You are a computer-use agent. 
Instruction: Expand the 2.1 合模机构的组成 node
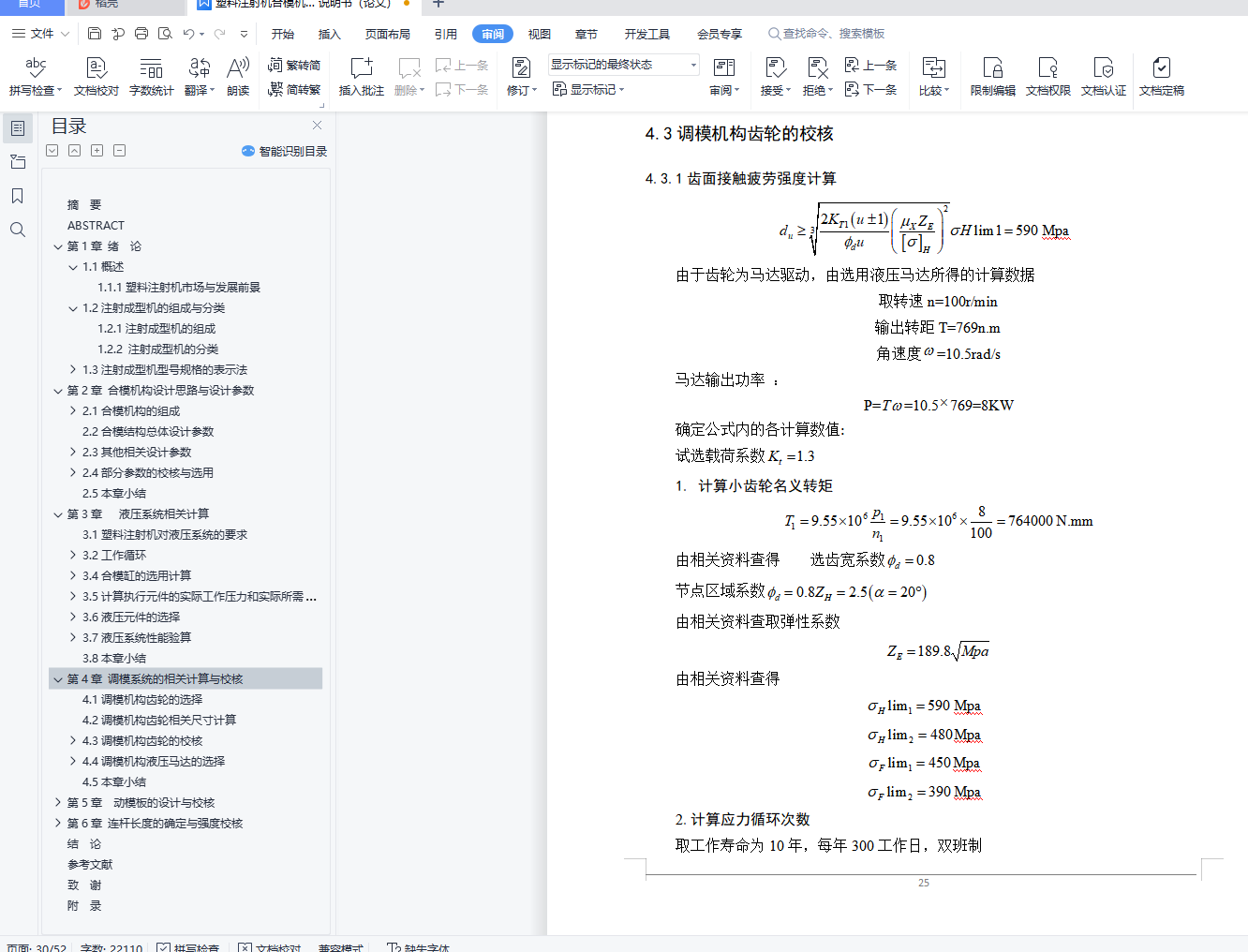click(73, 411)
